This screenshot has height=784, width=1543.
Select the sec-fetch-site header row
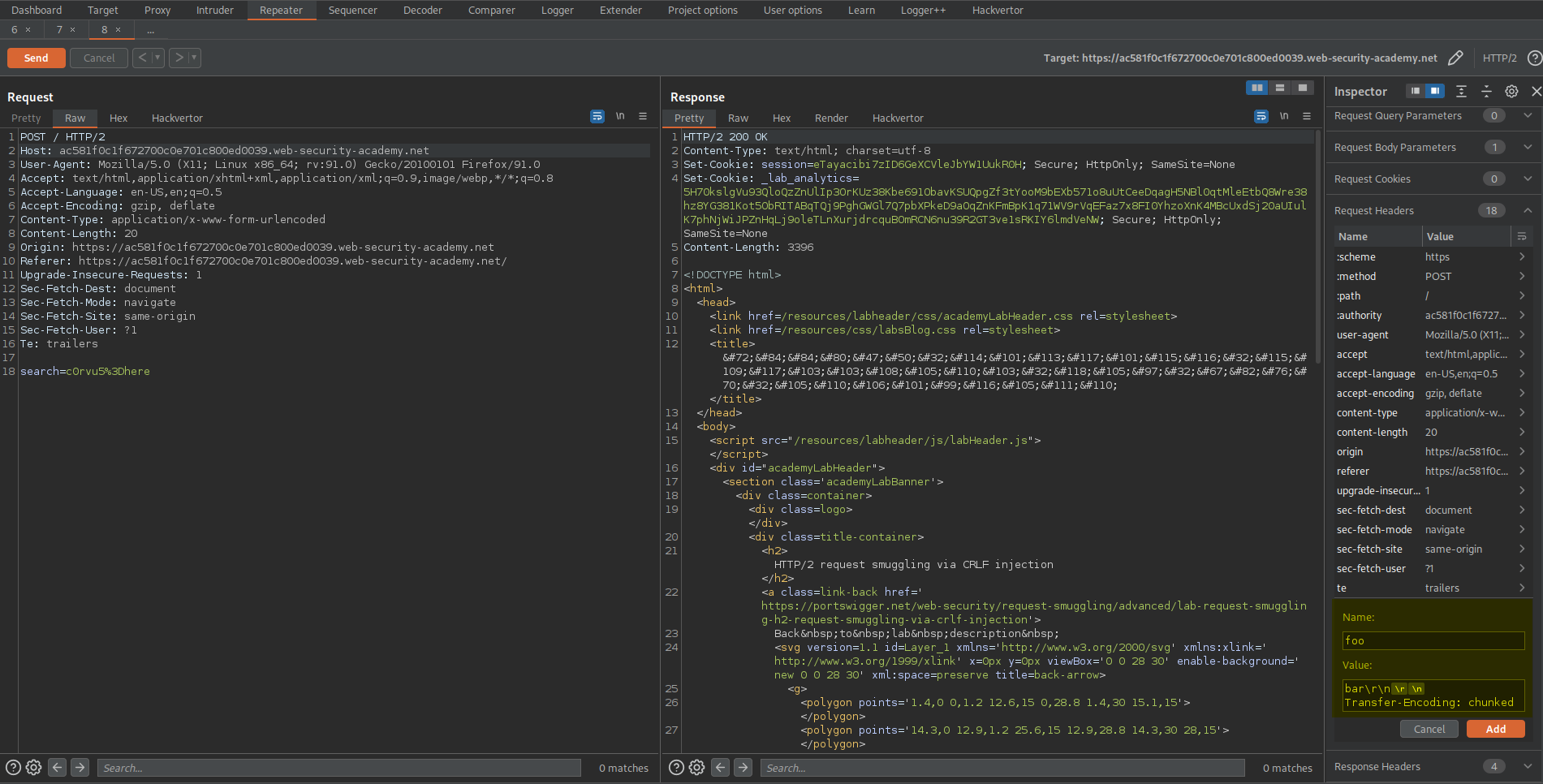1432,549
